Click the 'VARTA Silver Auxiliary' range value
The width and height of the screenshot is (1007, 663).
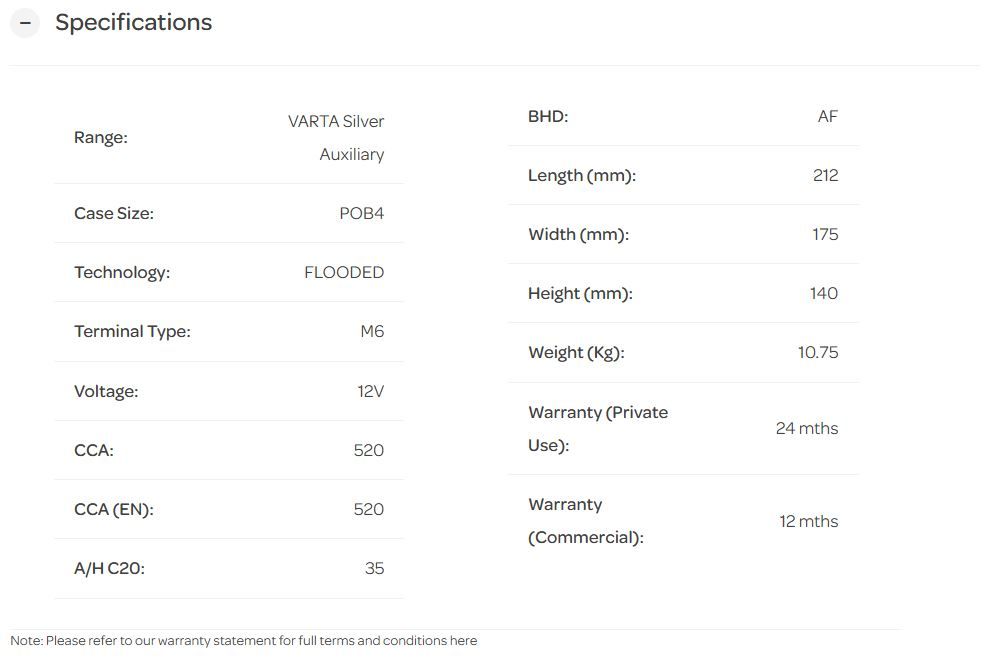337,137
